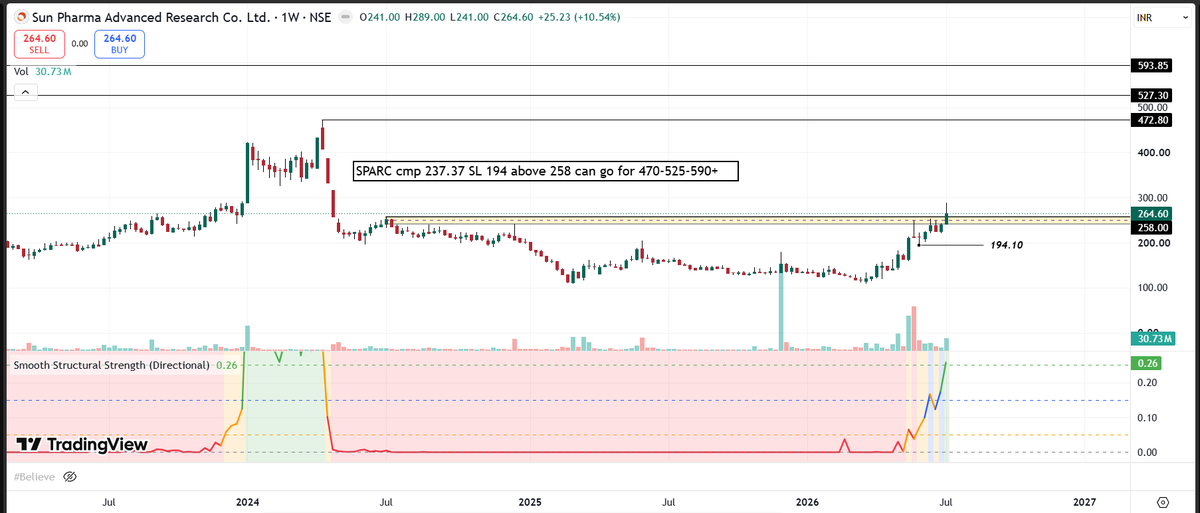The height and width of the screenshot is (513, 1200).
Task: Click the 30.73M volume axis label
Action: (x=1153, y=341)
